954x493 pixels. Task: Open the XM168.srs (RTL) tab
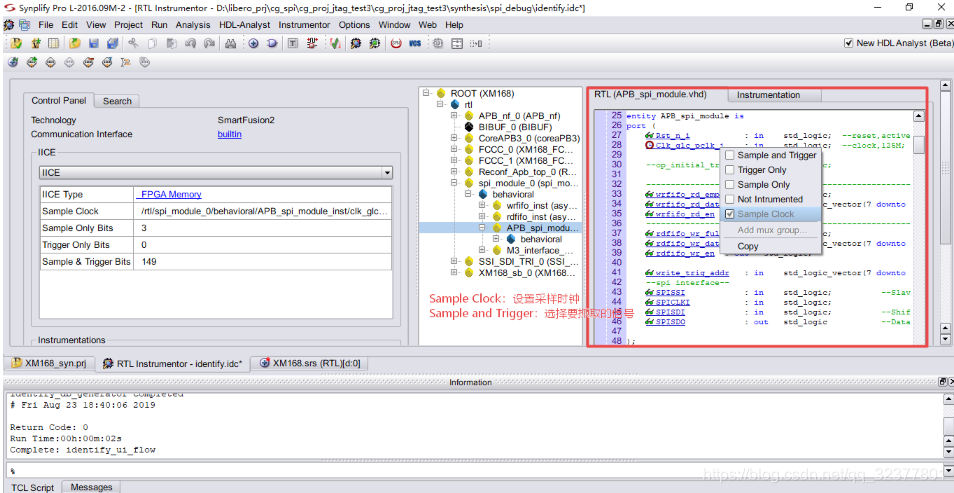[309, 363]
